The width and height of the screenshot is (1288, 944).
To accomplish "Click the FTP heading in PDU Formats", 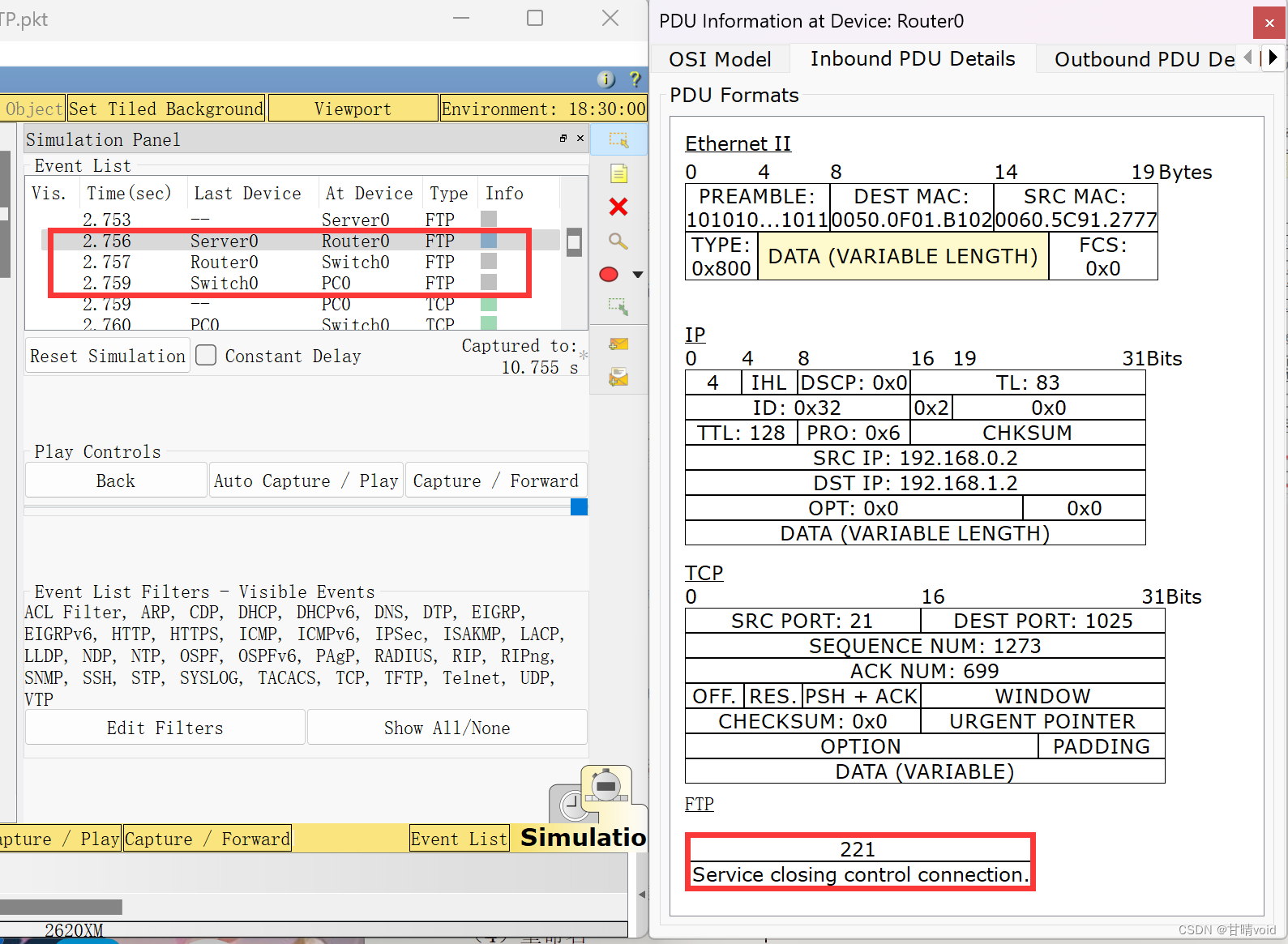I will 699,804.
